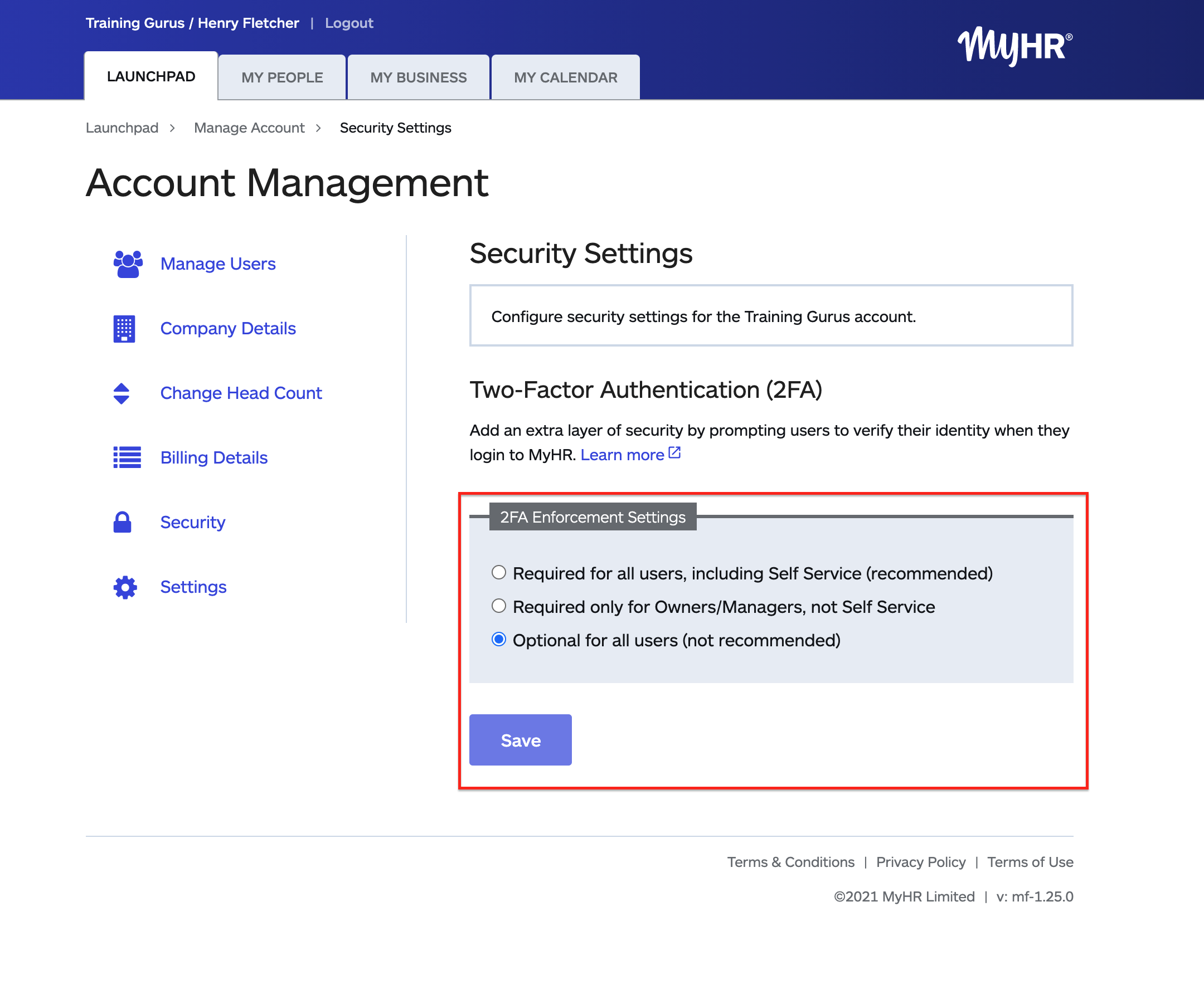Viewport: 1204px width, 1004px height.
Task: Click the Security padlock icon
Action: pos(124,522)
